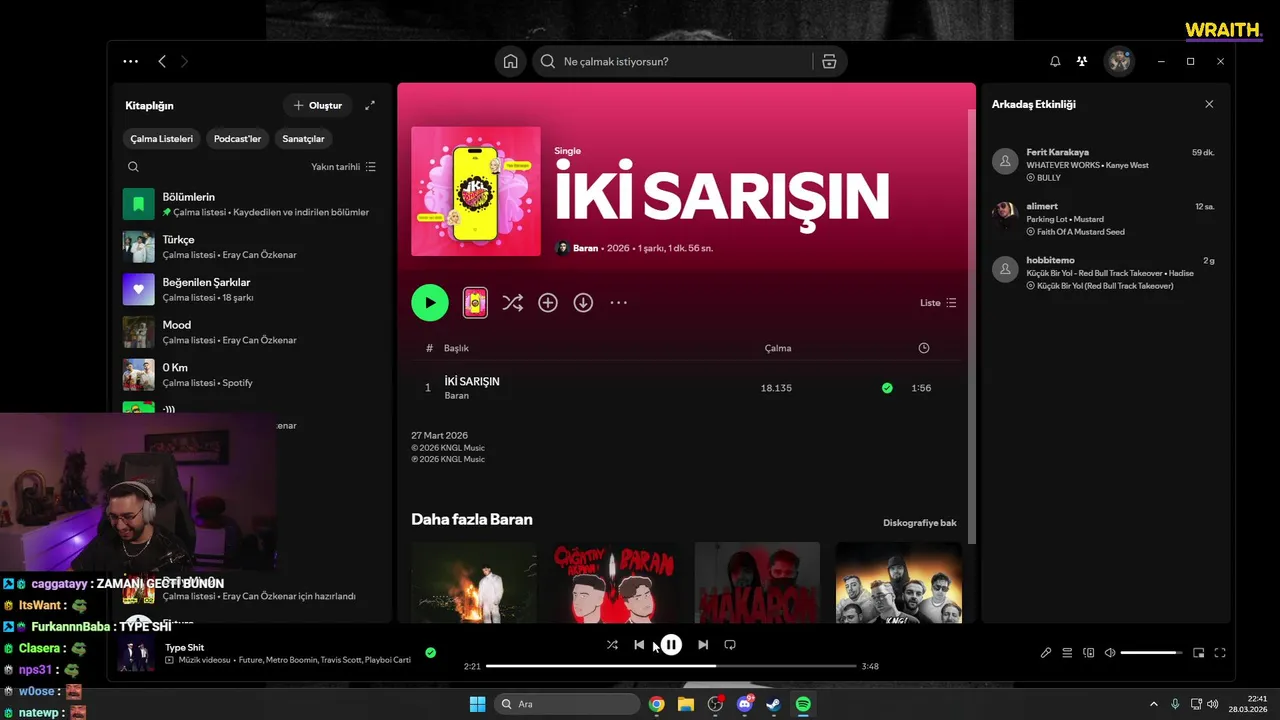This screenshot has width=1280, height=720.
Task: Open the Yakın tarihli sort dropdown
Action: click(x=343, y=167)
